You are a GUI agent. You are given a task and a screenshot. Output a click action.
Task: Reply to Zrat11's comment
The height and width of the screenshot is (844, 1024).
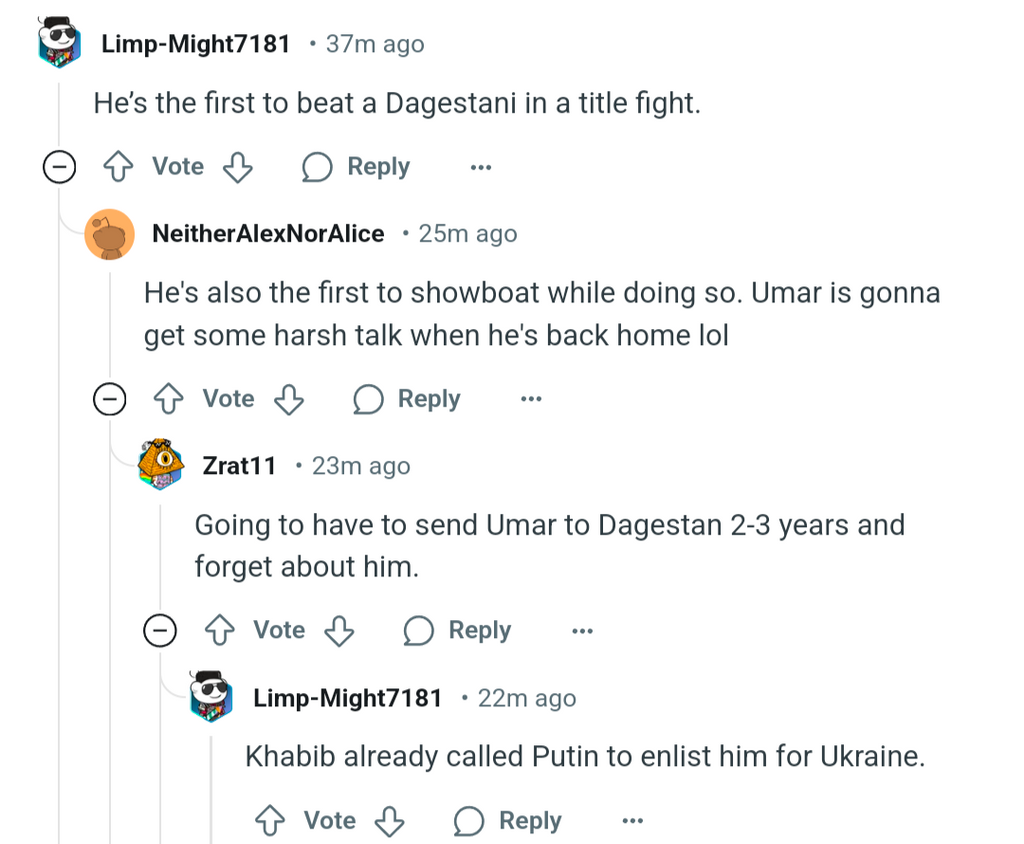pyautogui.click(x=459, y=630)
